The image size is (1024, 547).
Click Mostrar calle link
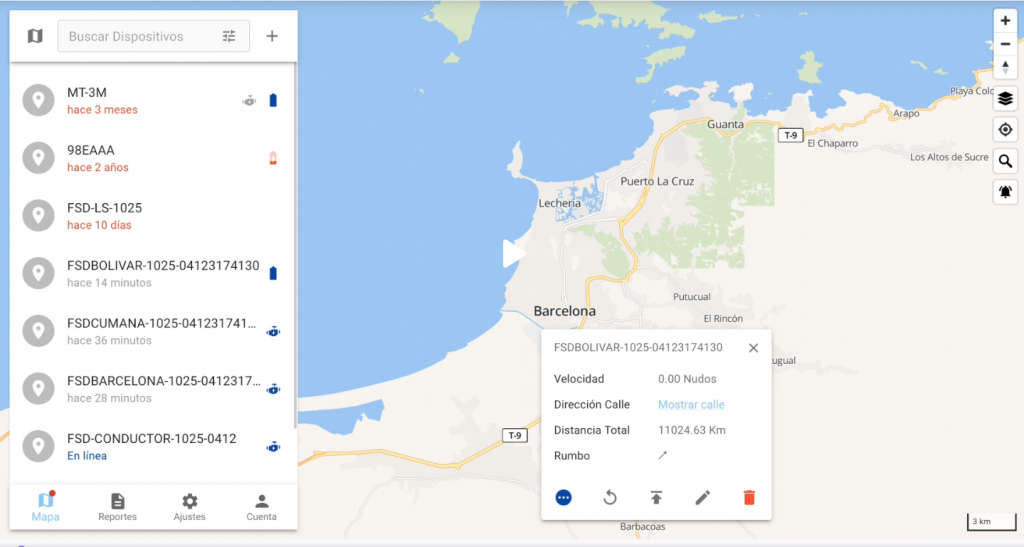pyautogui.click(x=691, y=405)
